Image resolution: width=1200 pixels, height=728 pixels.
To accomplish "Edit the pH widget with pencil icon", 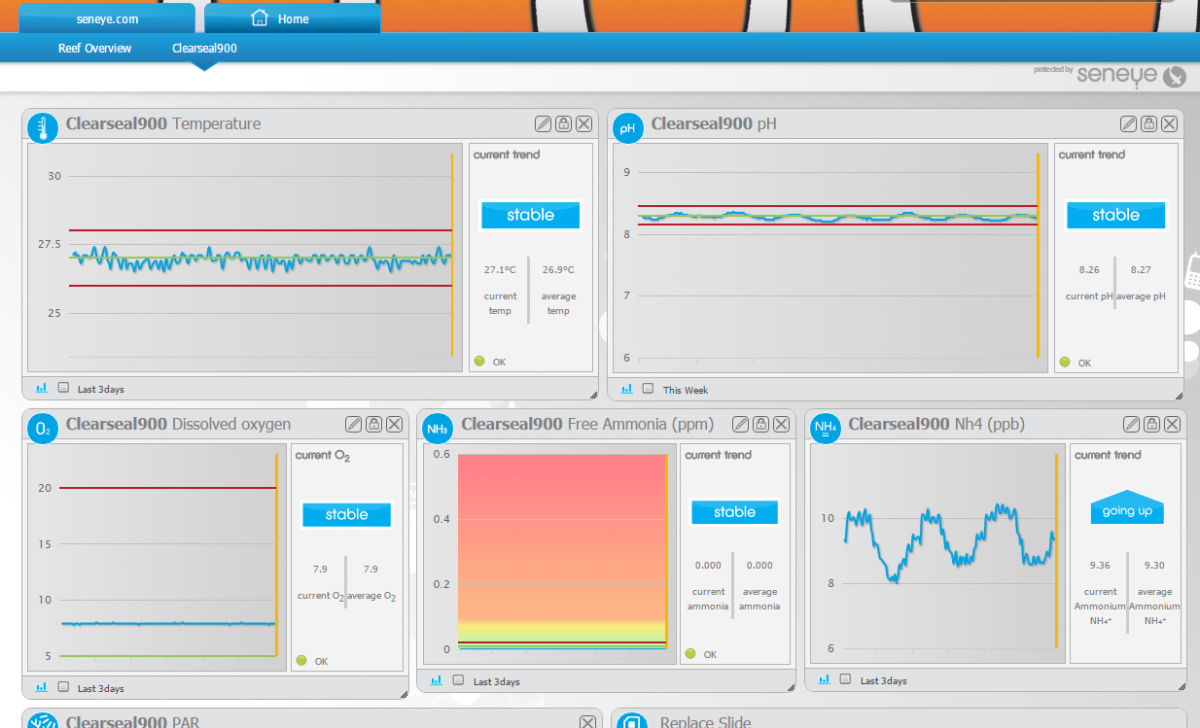I will click(1128, 124).
